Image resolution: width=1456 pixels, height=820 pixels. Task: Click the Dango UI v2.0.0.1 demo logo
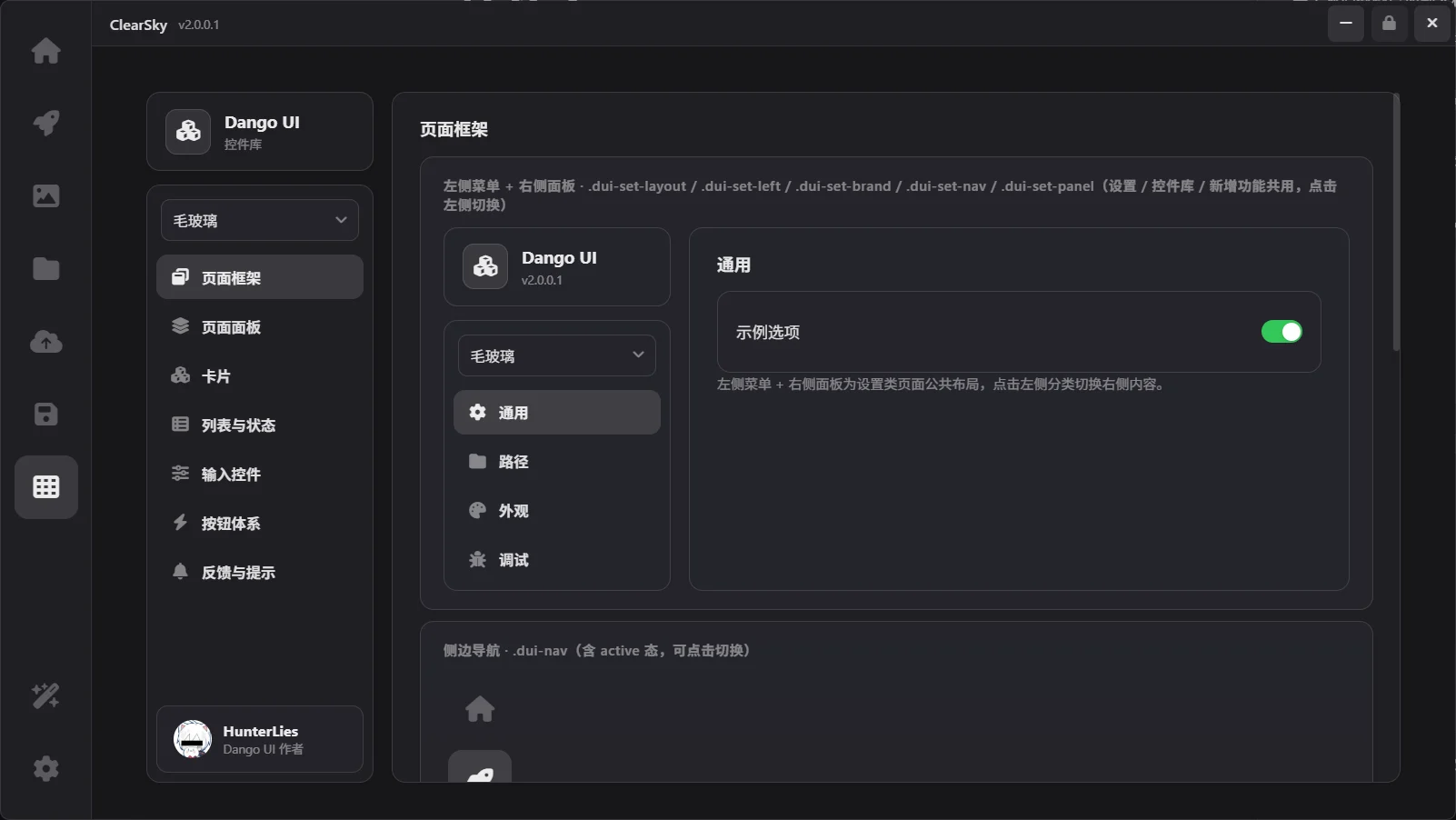tap(485, 266)
